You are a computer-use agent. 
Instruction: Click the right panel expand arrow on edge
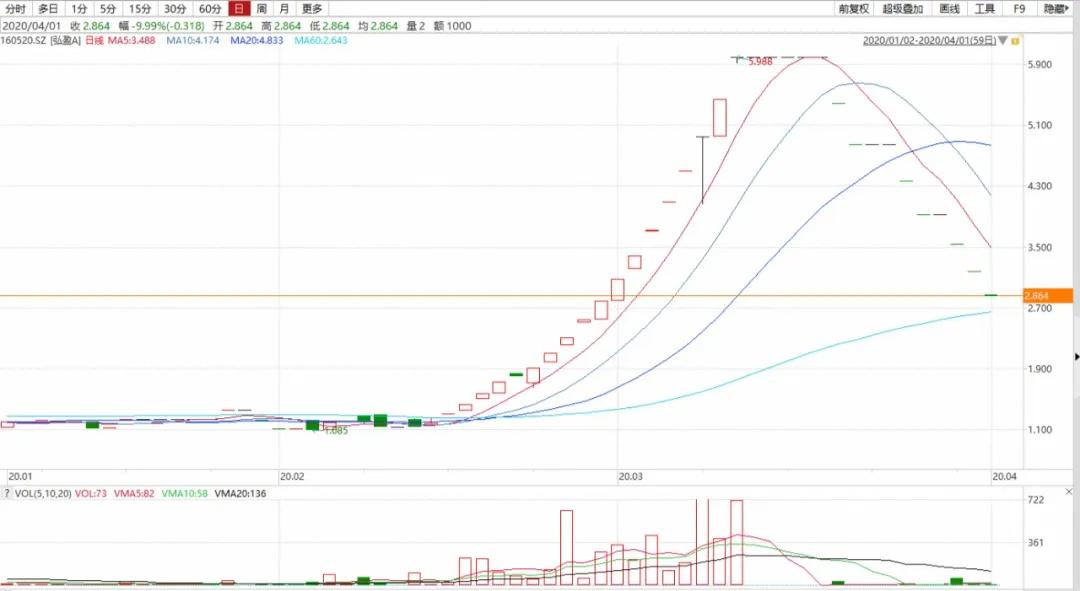[x=1076, y=356]
